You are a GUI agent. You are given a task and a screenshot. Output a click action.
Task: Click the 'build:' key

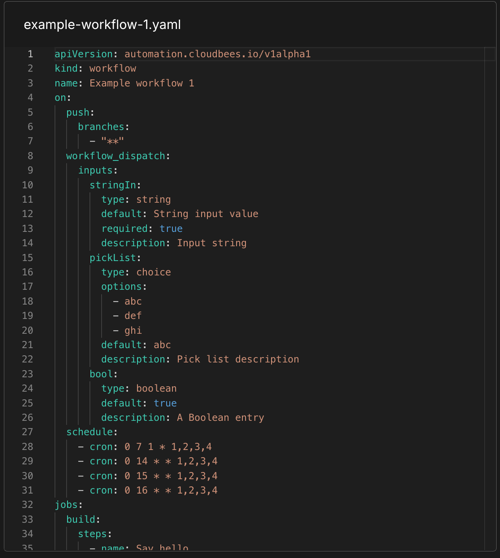(x=83, y=520)
